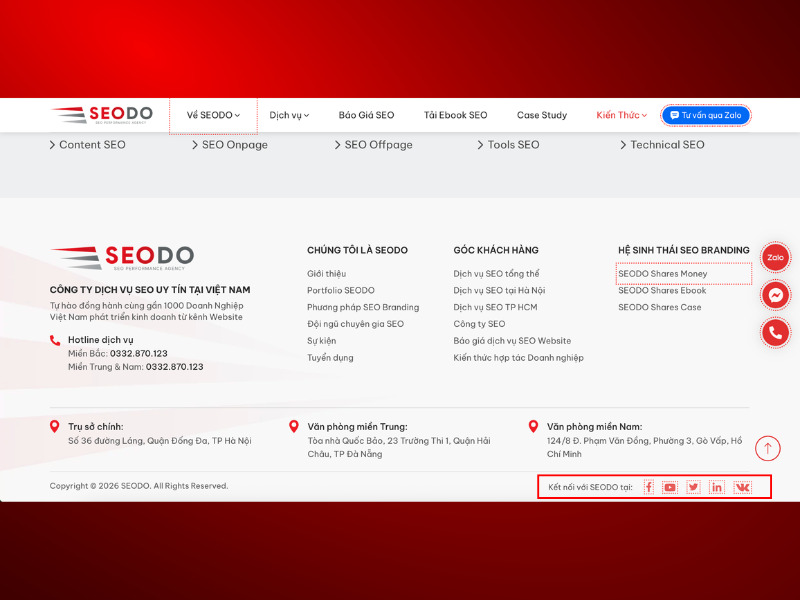
Task: Click the Miền Trung & Nam hotline number
Action: pyautogui.click(x=174, y=367)
